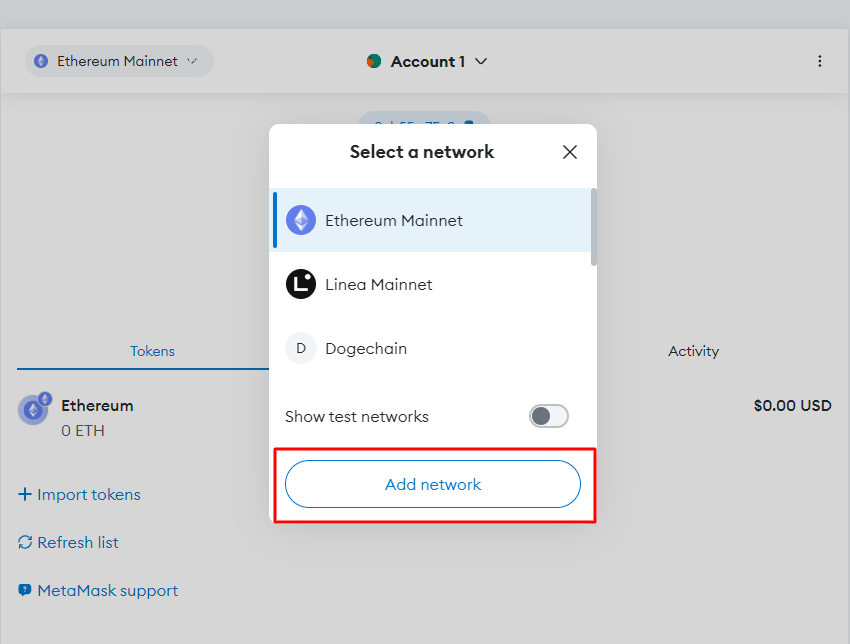Screen dimensions: 850x644
Task: Close the Select a network dialog
Action: pyautogui.click(x=570, y=152)
